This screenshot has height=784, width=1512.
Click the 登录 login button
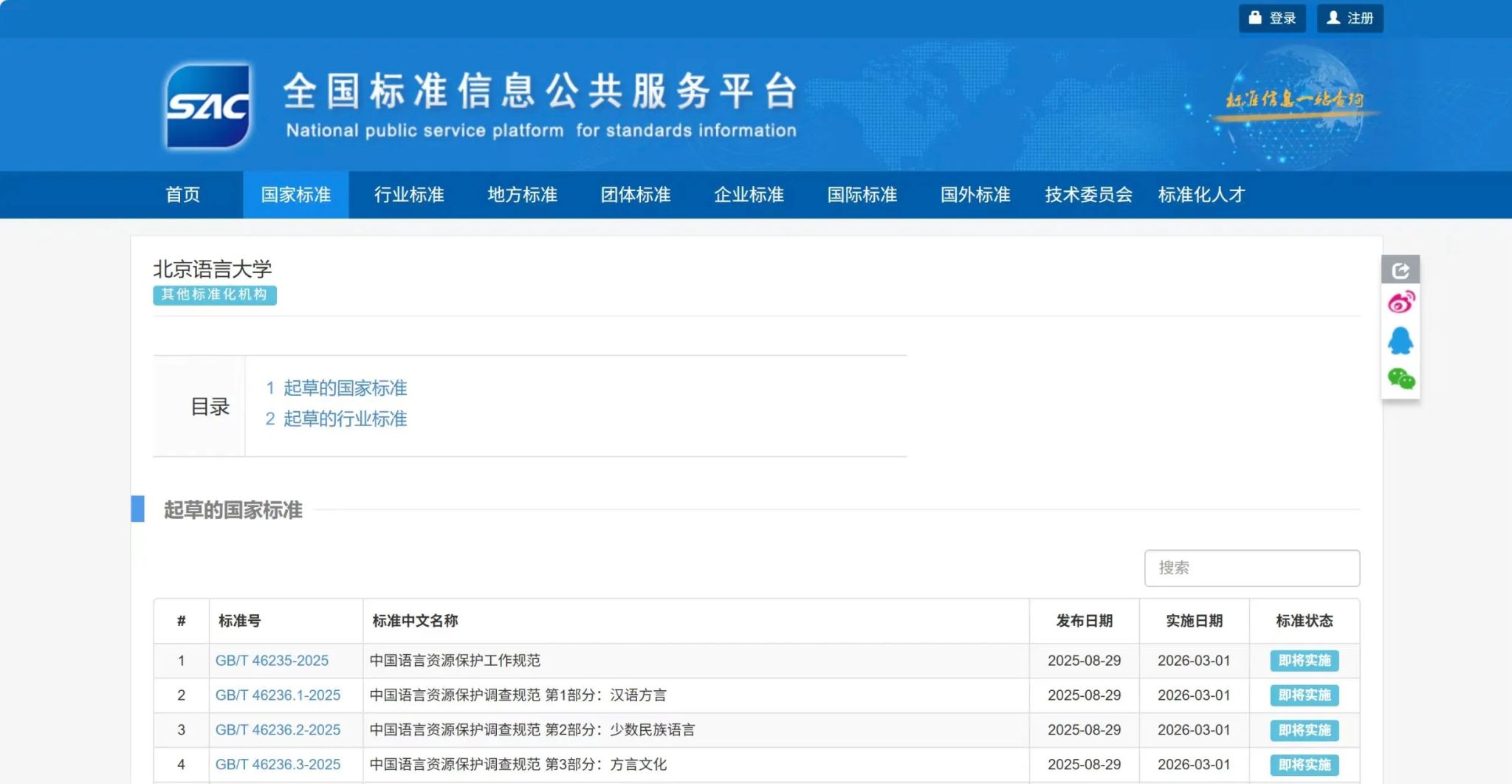point(1272,18)
